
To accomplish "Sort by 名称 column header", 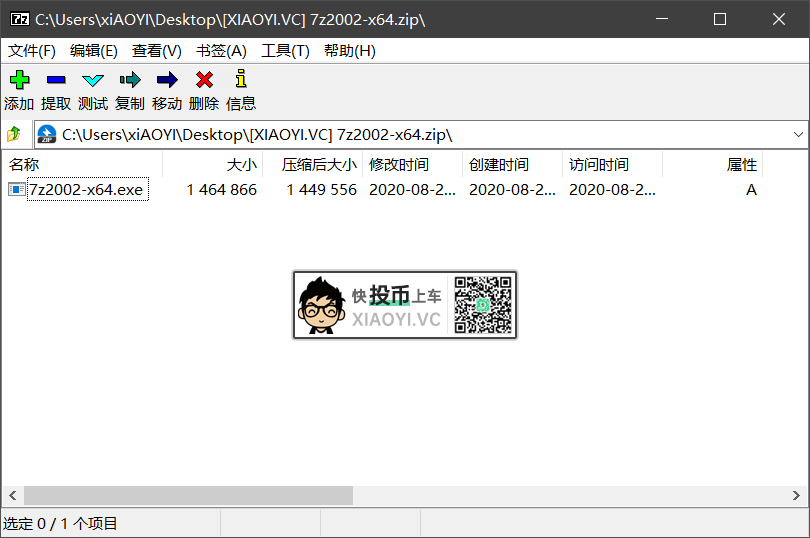I will (x=83, y=164).
